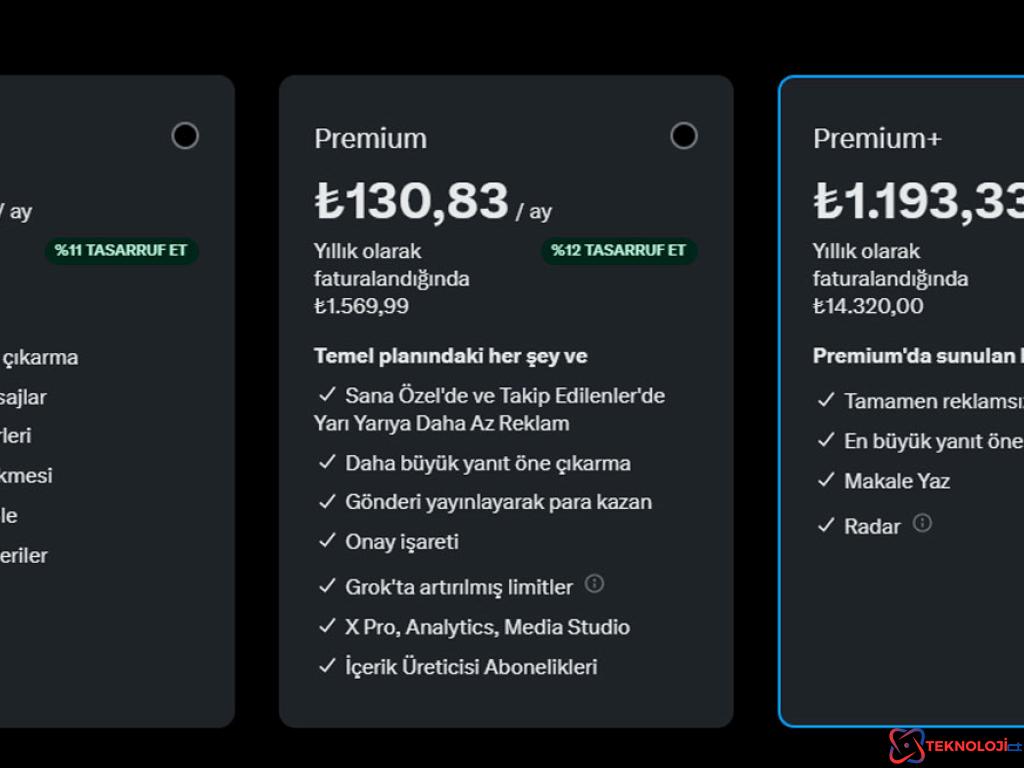Image resolution: width=1024 pixels, height=768 pixels.
Task: Open info icon next to Radar
Action: [x=922, y=523]
